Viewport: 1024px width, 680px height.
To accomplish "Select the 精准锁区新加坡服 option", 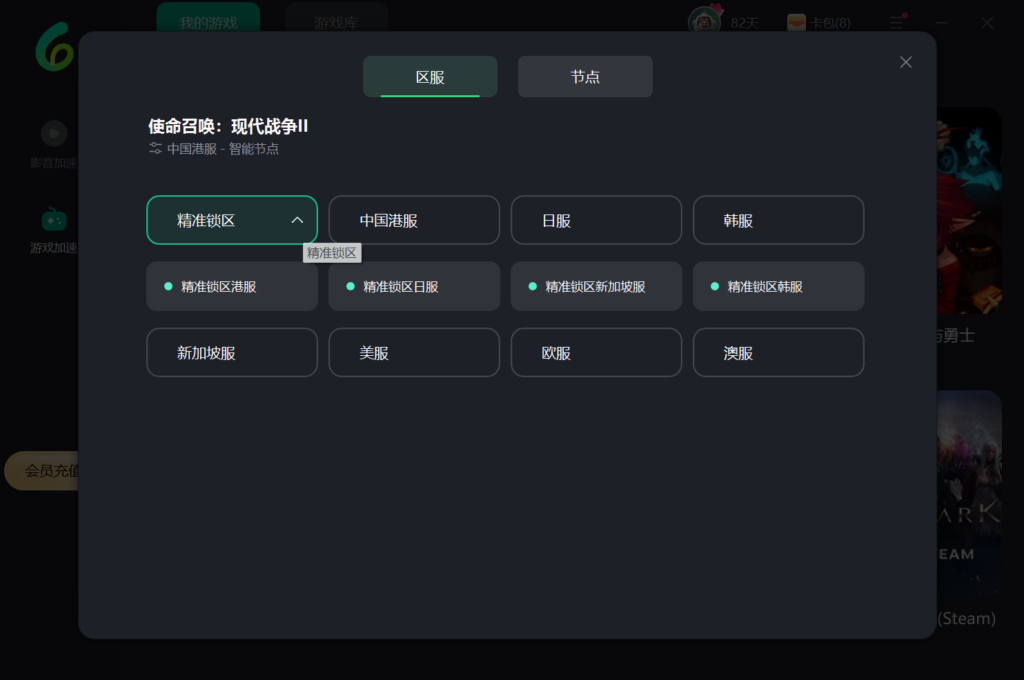I will (596, 286).
